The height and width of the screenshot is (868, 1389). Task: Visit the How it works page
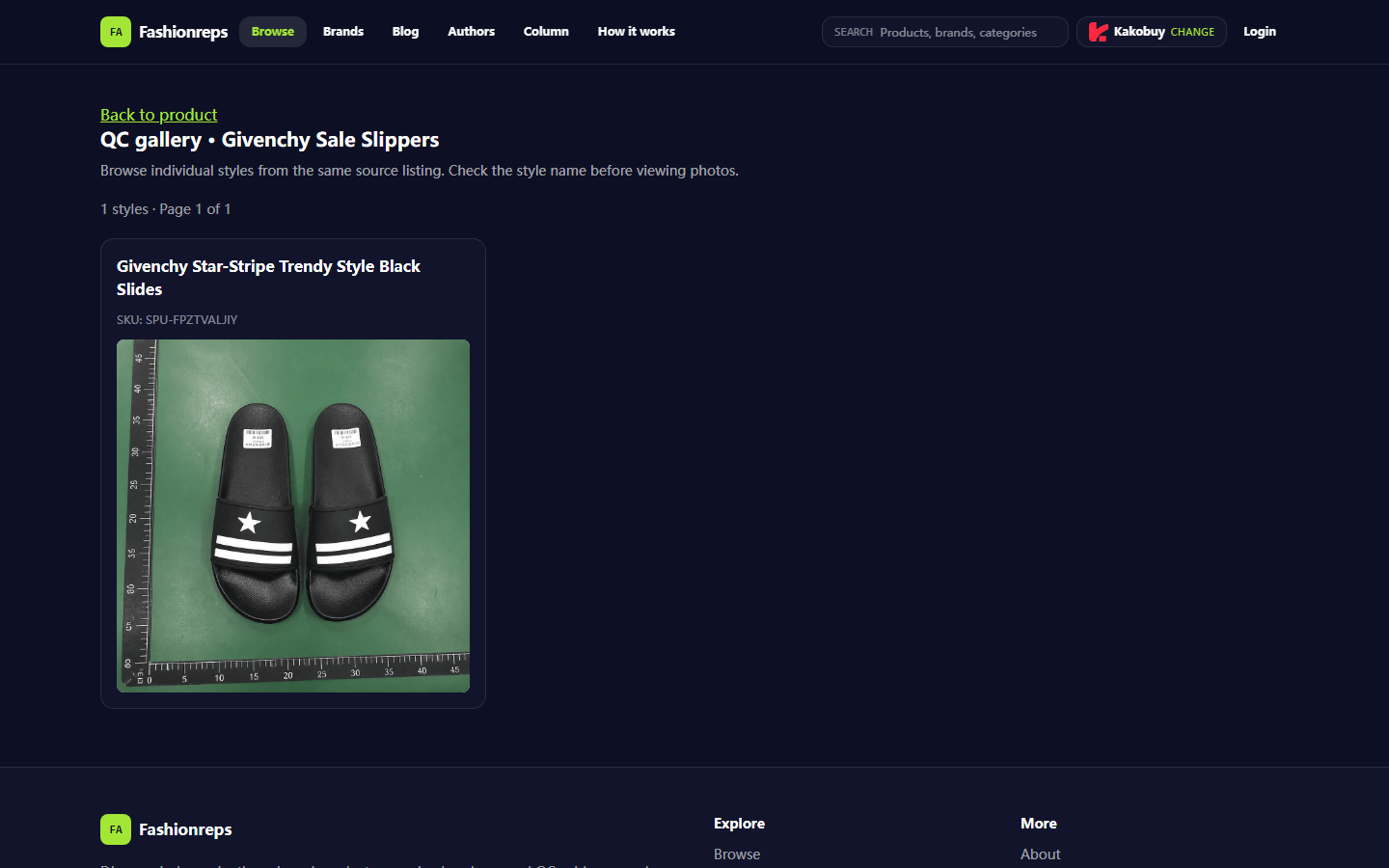coord(637,32)
